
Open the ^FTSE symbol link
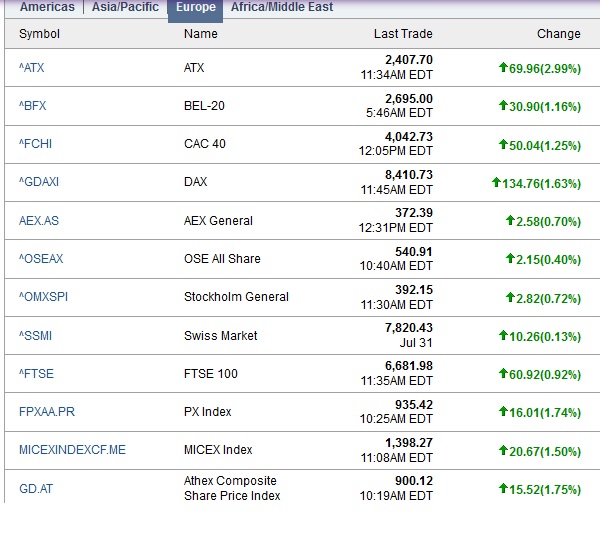tap(36, 374)
